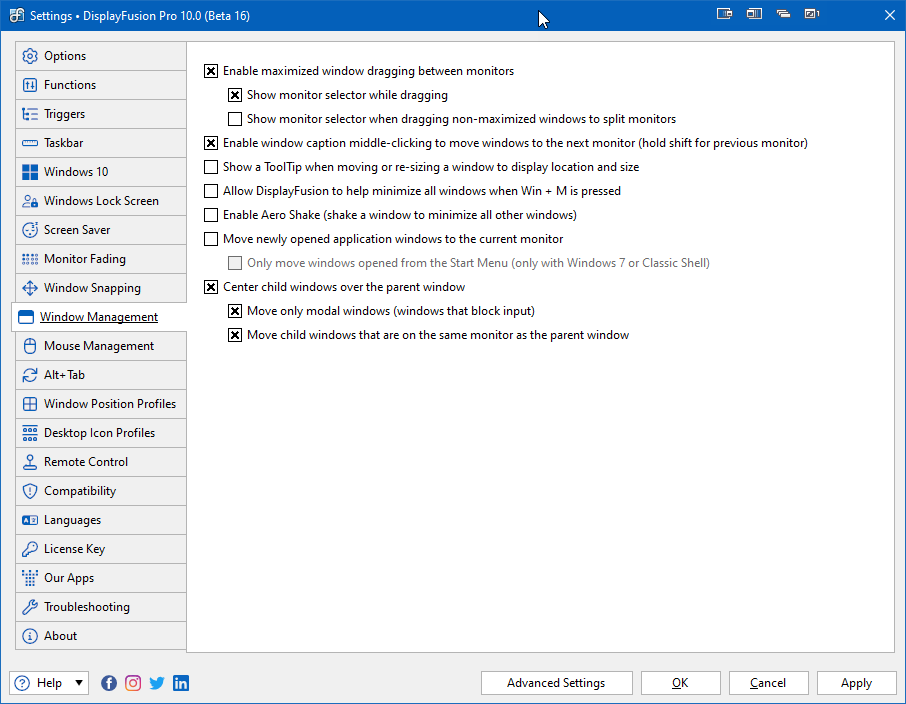Click the stacked windows title bar icon
906x704 pixels.
click(x=783, y=14)
